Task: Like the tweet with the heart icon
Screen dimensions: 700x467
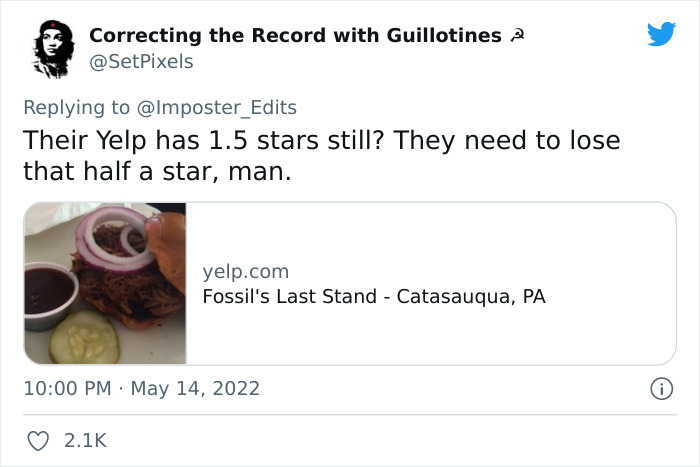Action: (x=39, y=440)
